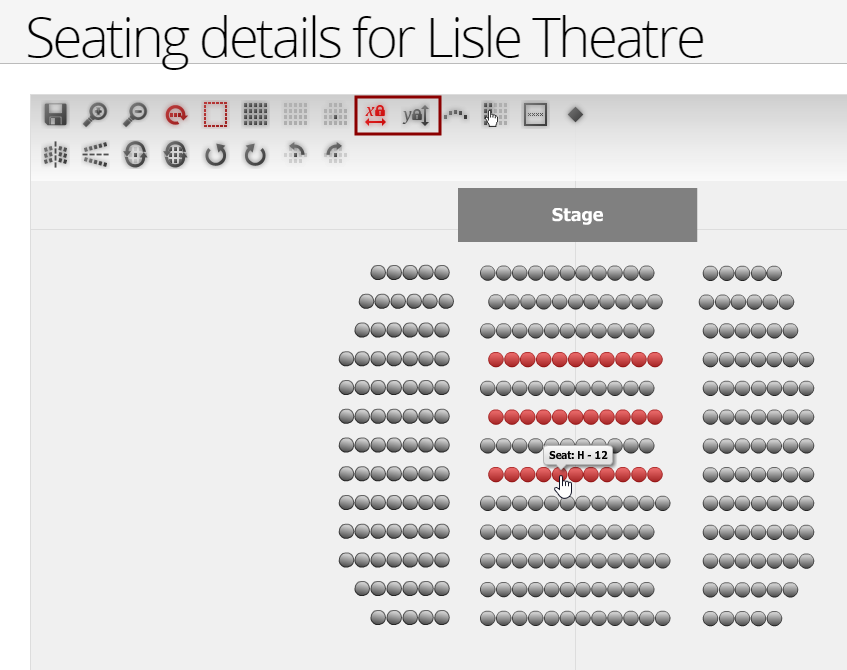This screenshot has width=847, height=670.
Task: Zoom in with the magnifier plus icon
Action: [x=96, y=115]
